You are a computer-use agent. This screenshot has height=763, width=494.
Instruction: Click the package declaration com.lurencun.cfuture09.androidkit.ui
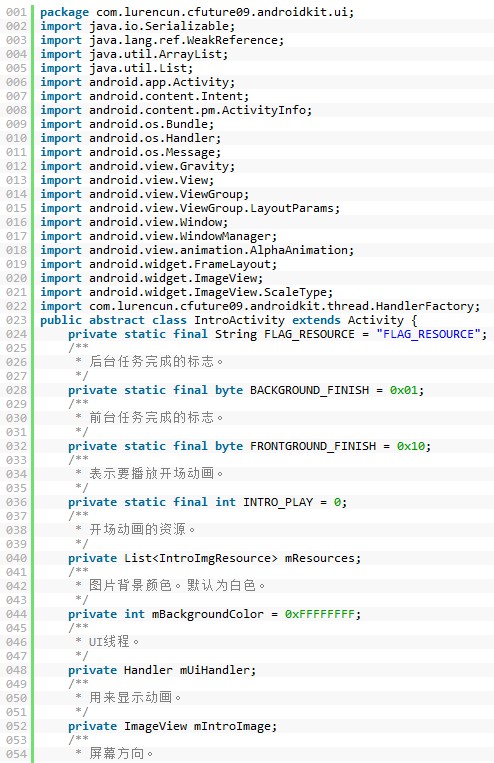(x=197, y=12)
